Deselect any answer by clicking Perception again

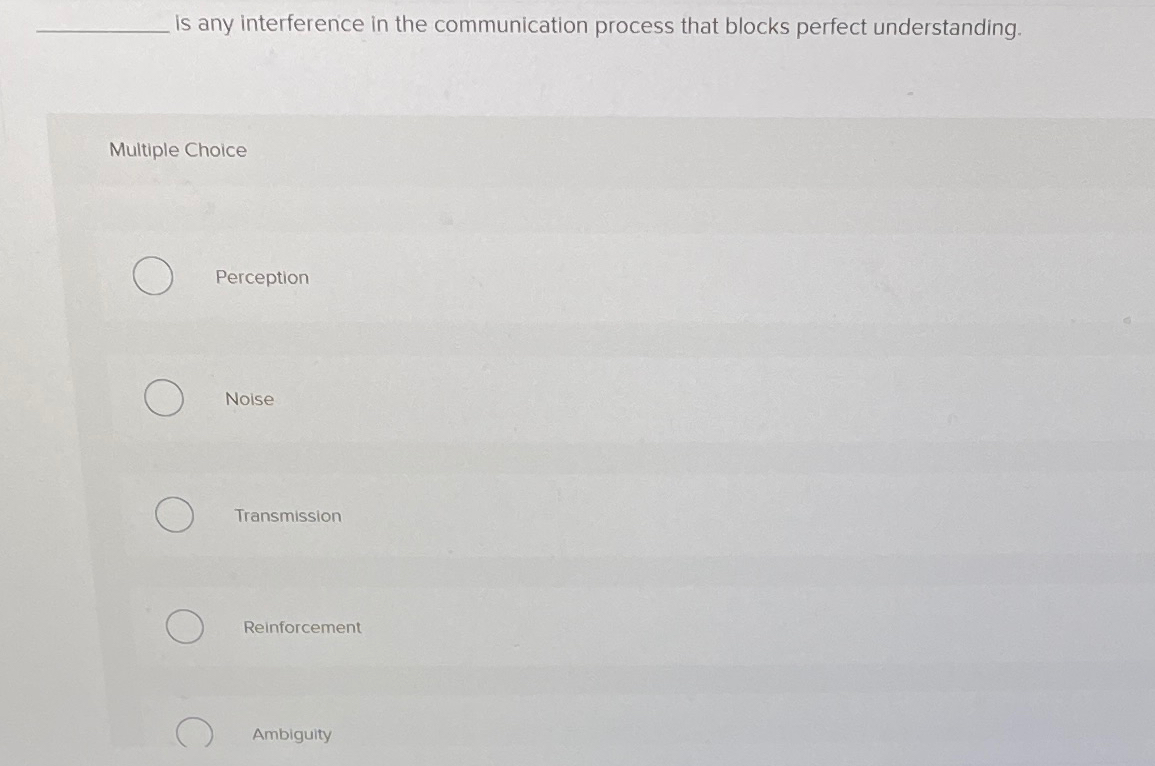point(152,277)
